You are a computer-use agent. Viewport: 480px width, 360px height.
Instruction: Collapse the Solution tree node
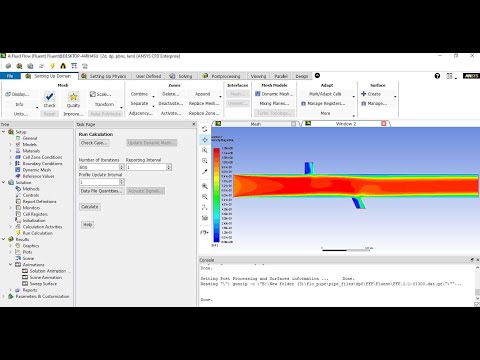click(4, 183)
